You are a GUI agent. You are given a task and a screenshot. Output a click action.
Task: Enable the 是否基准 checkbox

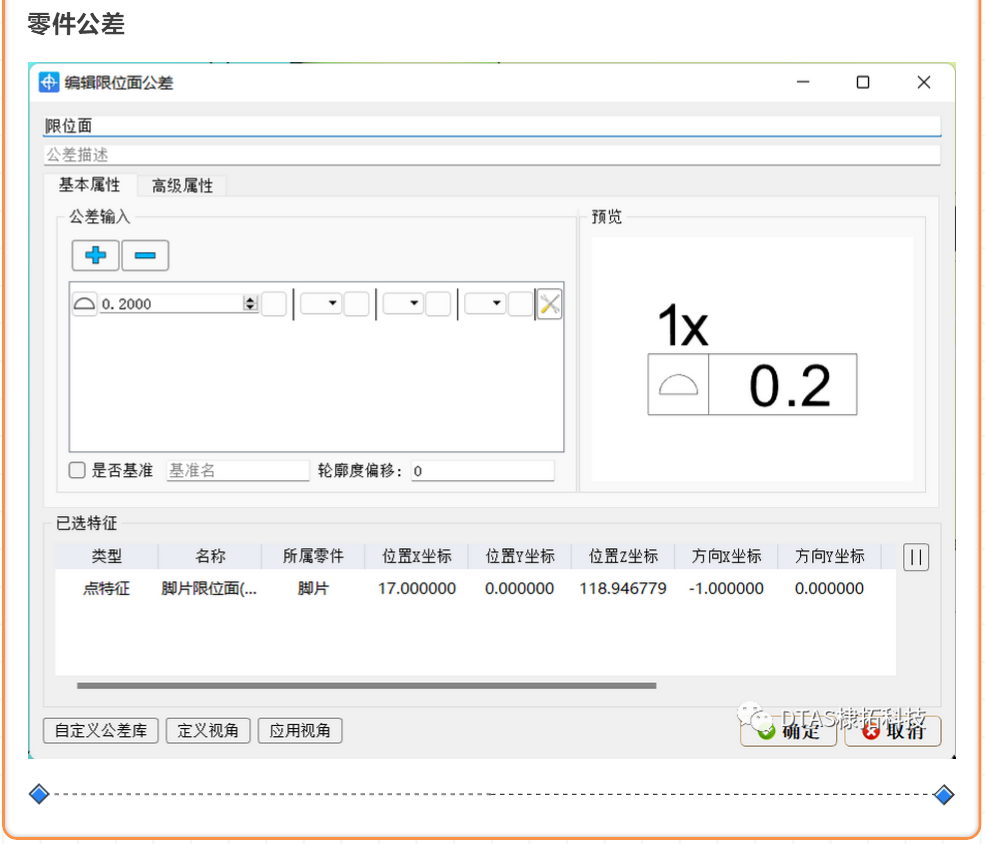pos(76,470)
